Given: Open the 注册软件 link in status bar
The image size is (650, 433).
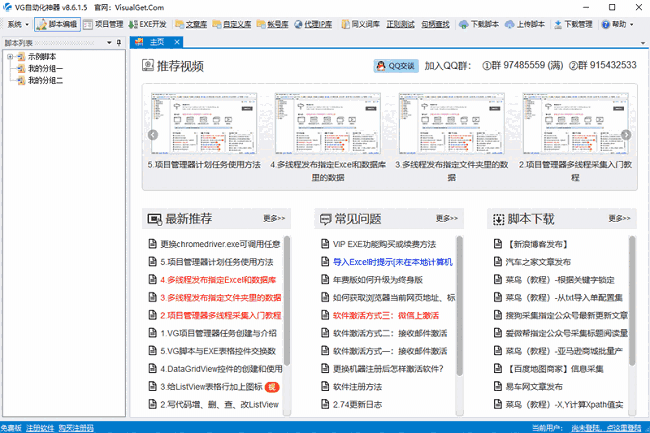Looking at the screenshot, I should (x=41, y=427).
